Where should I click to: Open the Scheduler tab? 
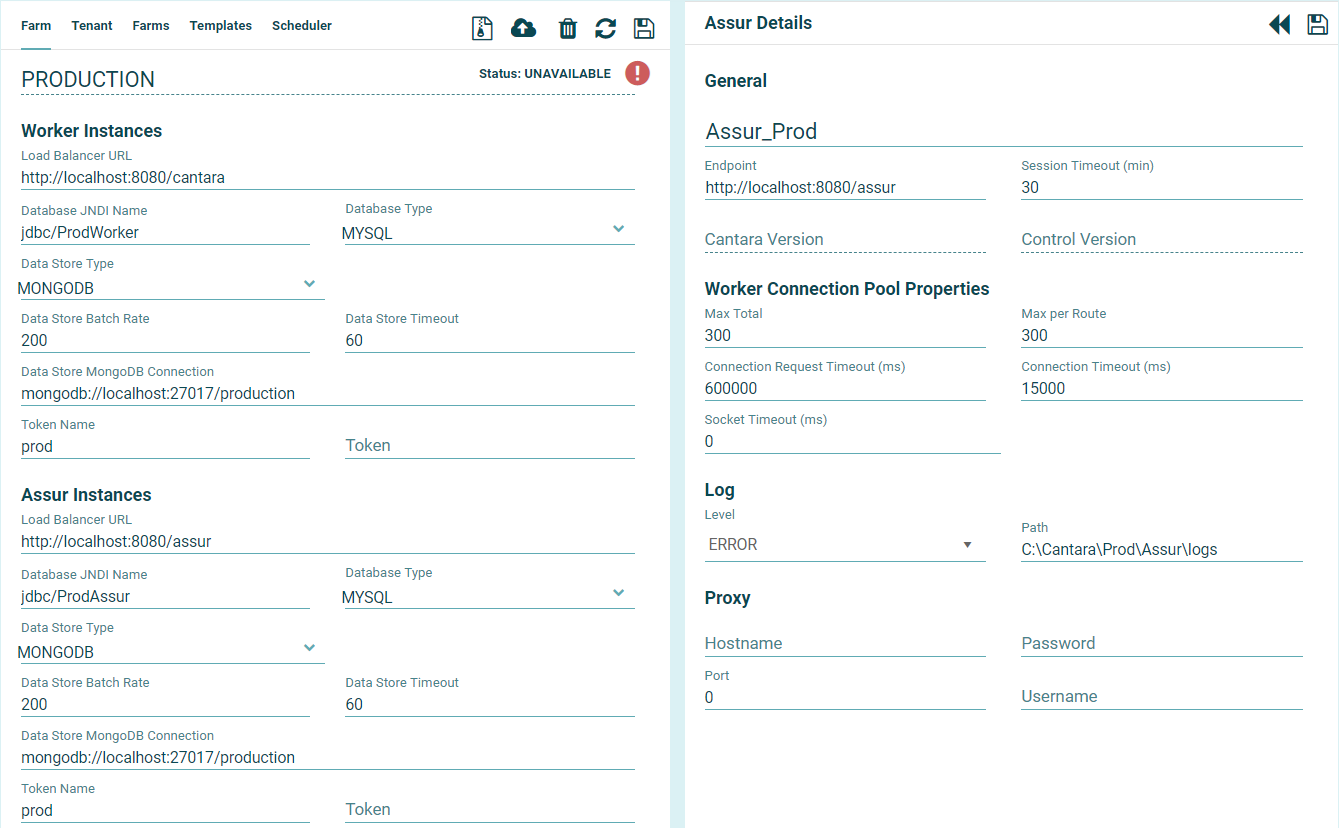302,26
